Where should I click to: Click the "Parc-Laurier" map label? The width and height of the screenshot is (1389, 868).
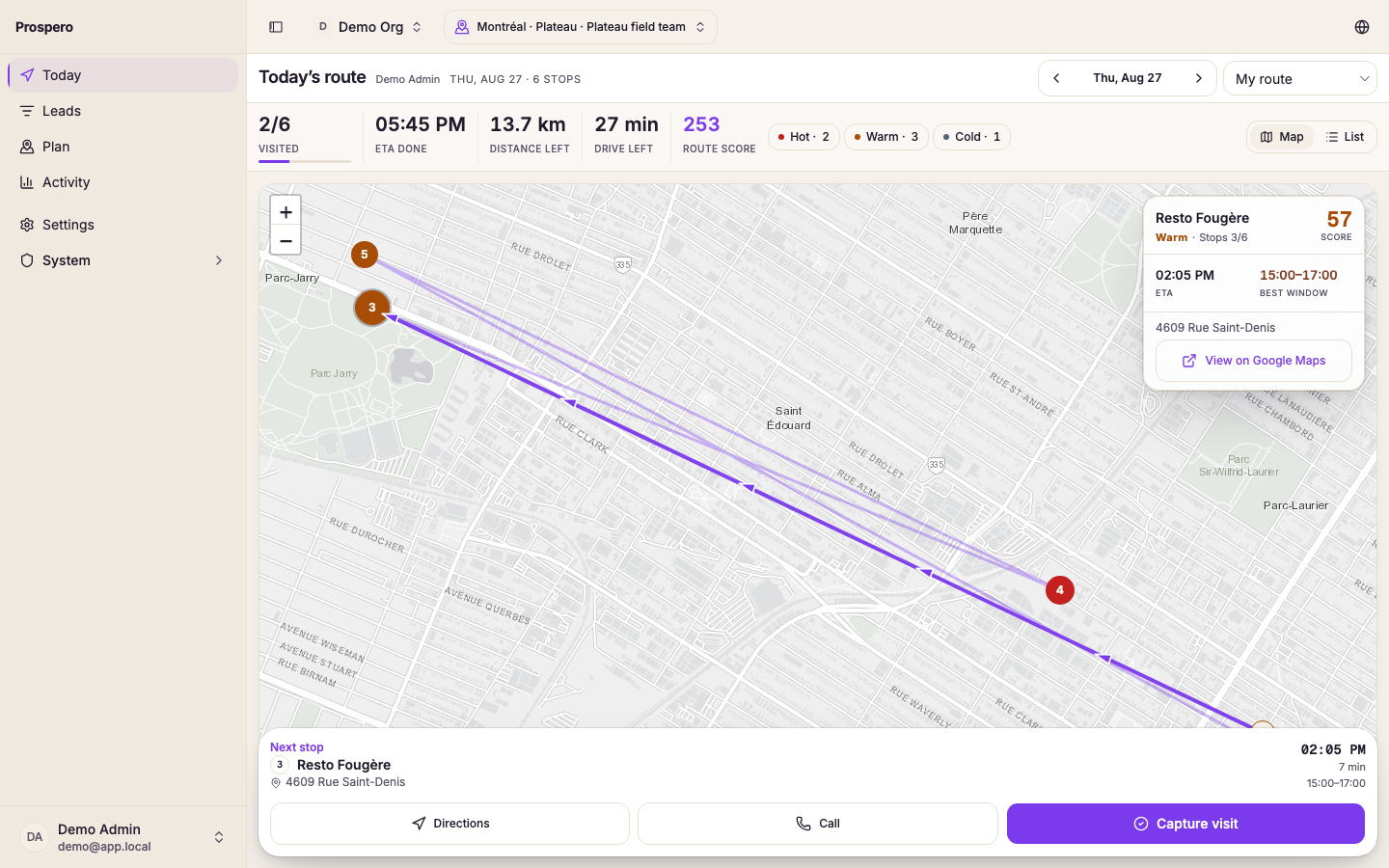[1296, 505]
